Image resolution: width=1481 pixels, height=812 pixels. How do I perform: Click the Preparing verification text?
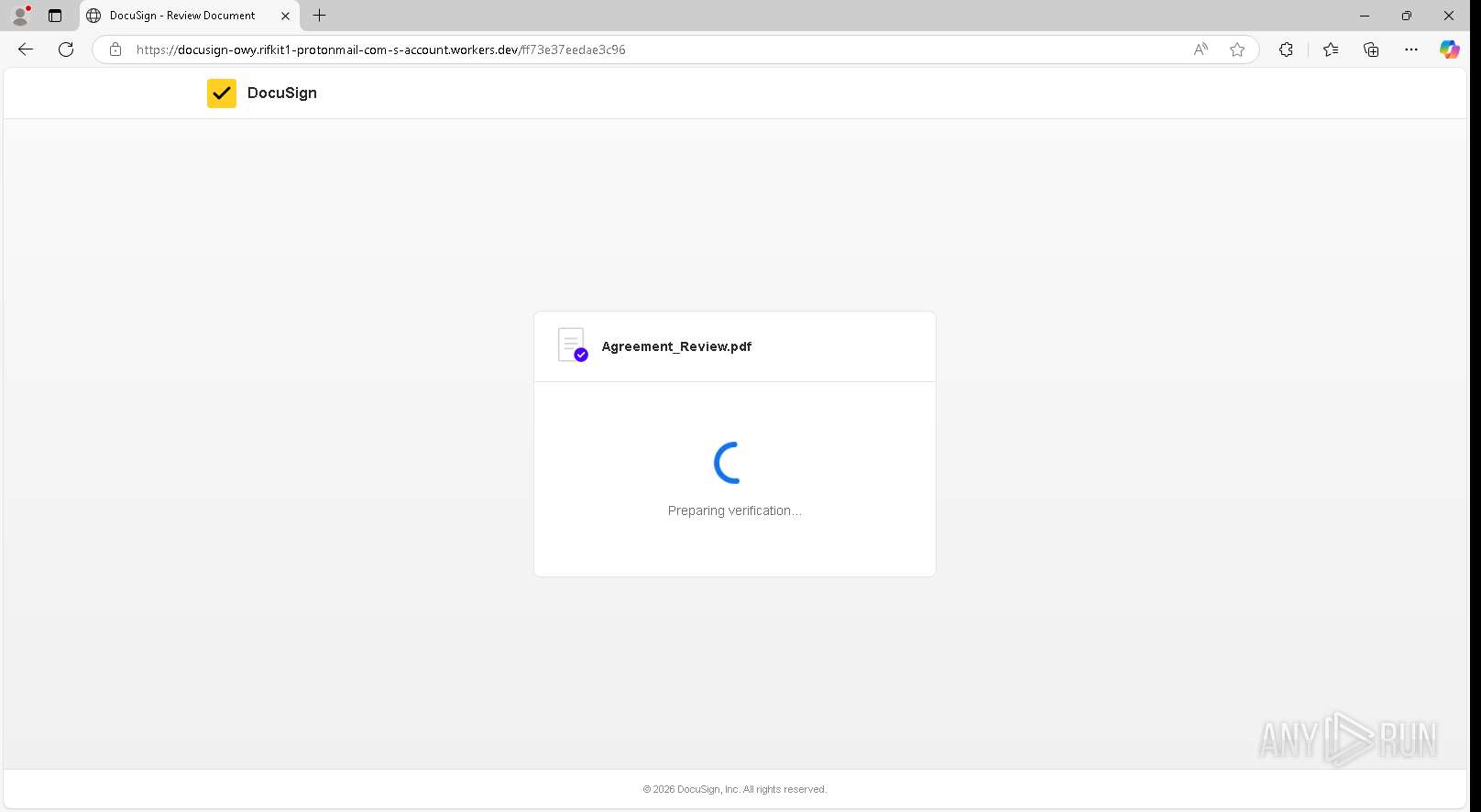[x=735, y=510]
